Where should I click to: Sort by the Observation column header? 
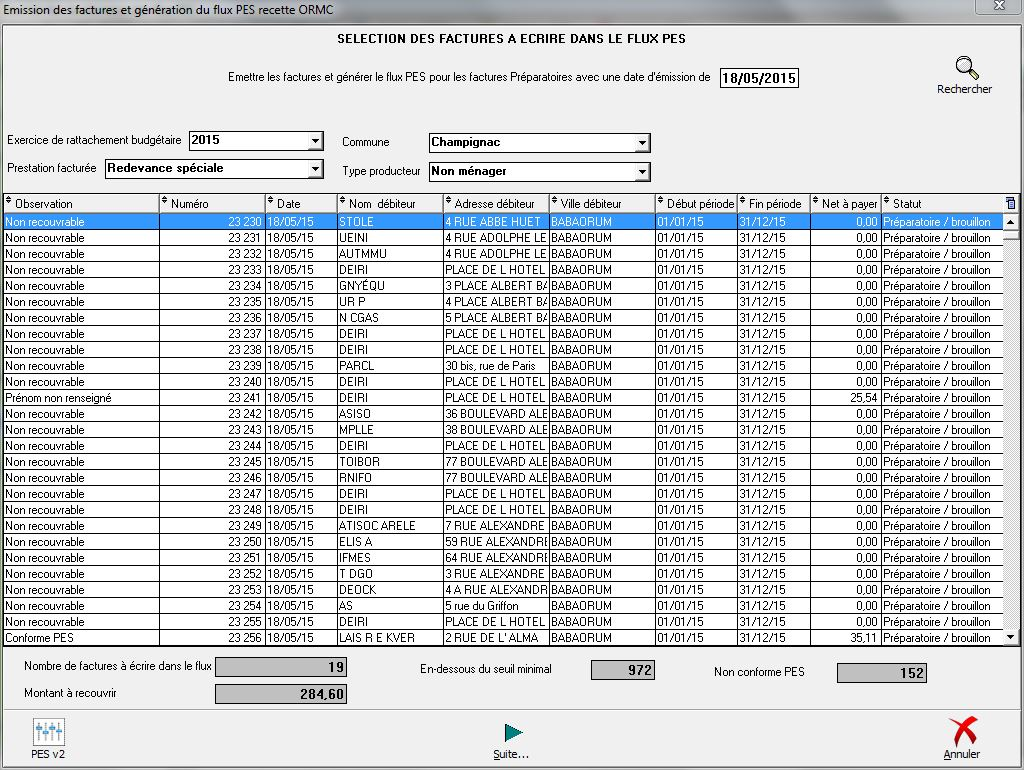coord(80,204)
